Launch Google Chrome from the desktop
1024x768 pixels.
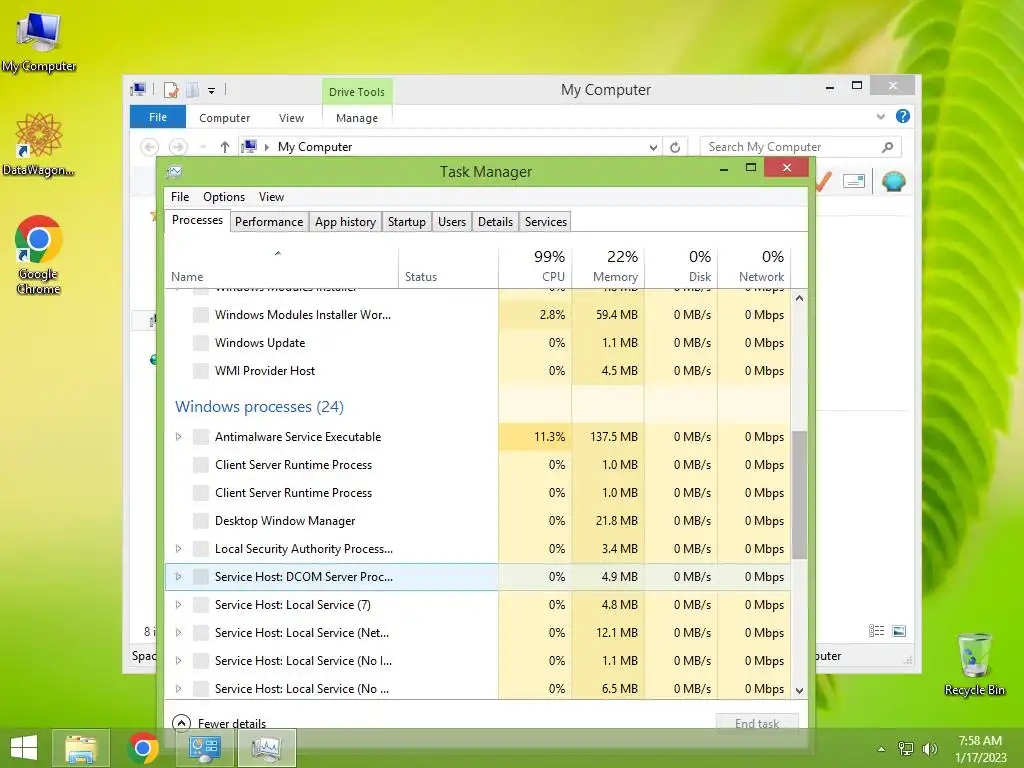39,255
